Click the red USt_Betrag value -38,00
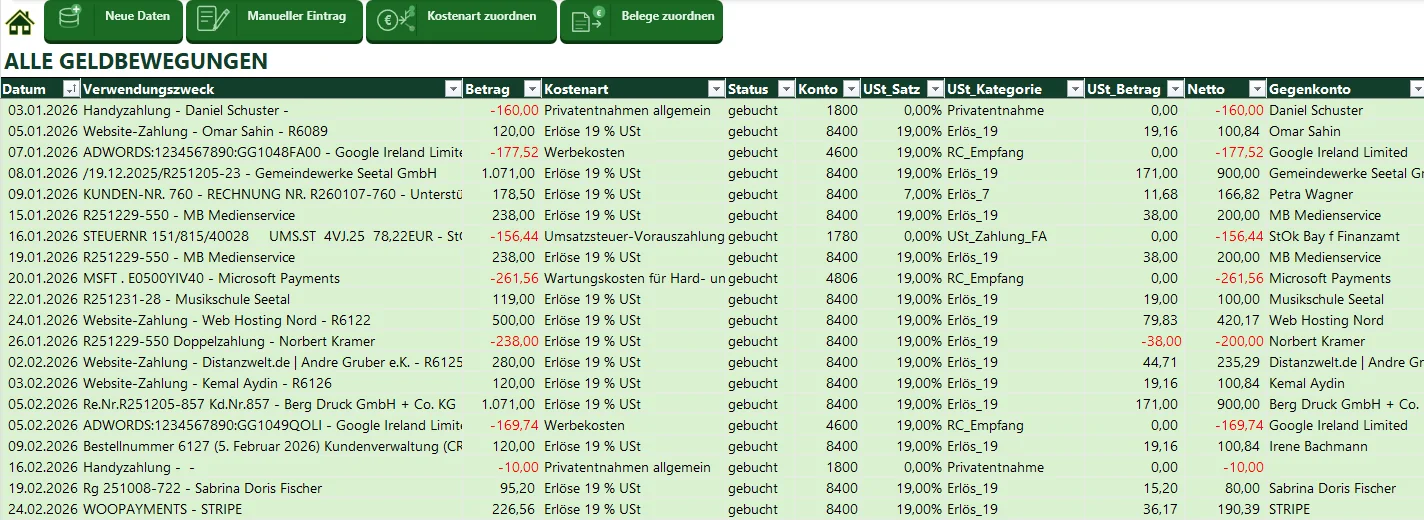Image resolution: width=1424 pixels, height=520 pixels. [x=1135, y=341]
